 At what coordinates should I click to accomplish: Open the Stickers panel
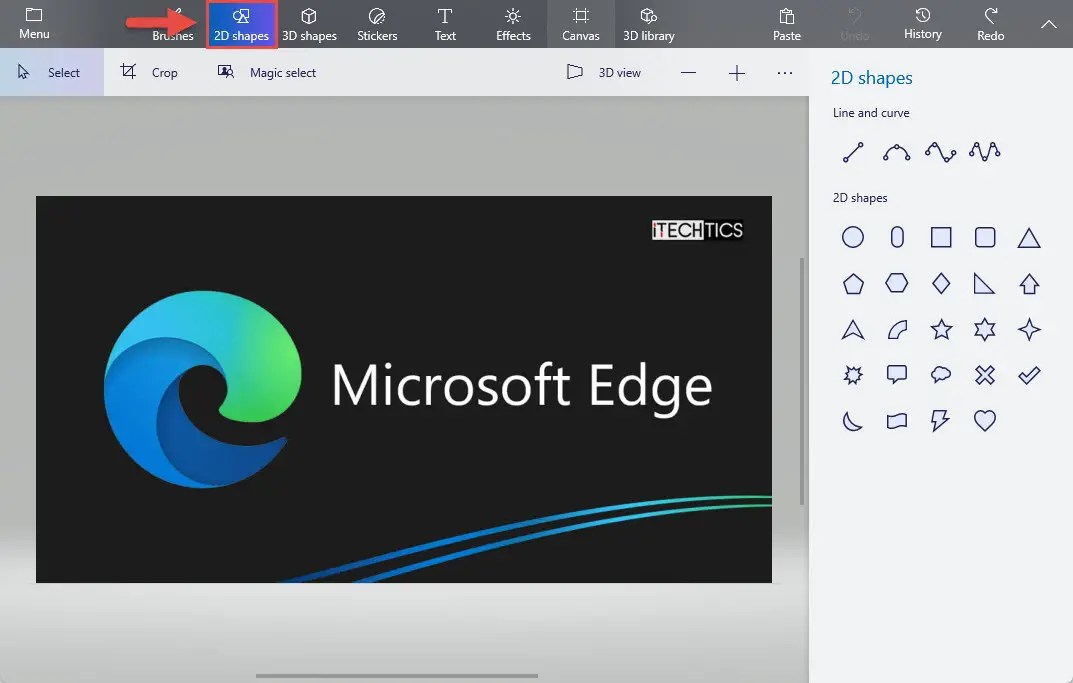tap(377, 24)
